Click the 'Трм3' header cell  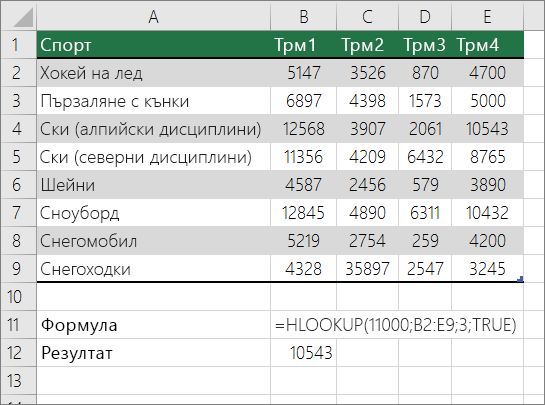[x=425, y=44]
